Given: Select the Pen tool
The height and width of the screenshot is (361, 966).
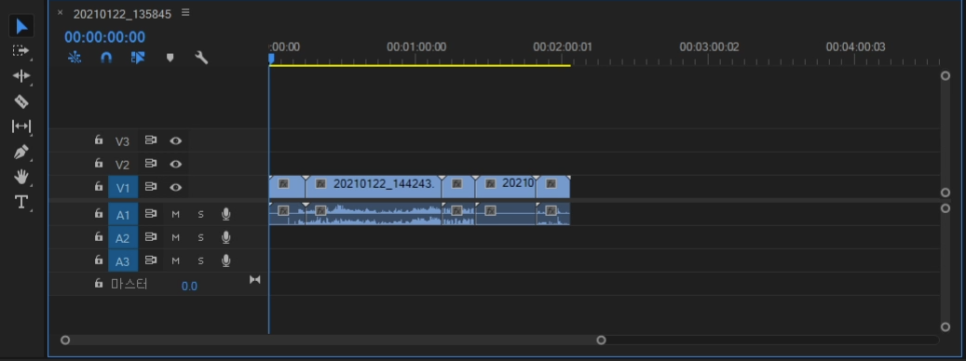Looking at the screenshot, I should point(21,152).
